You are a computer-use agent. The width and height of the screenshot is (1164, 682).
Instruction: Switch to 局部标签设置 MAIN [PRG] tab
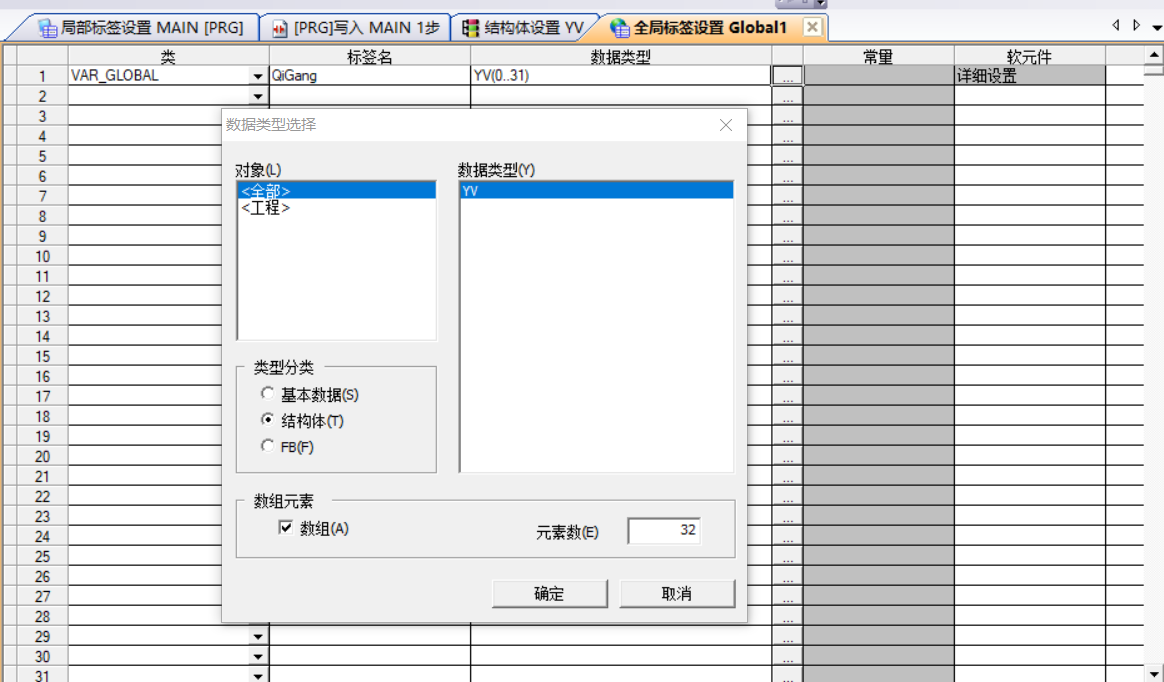click(140, 28)
